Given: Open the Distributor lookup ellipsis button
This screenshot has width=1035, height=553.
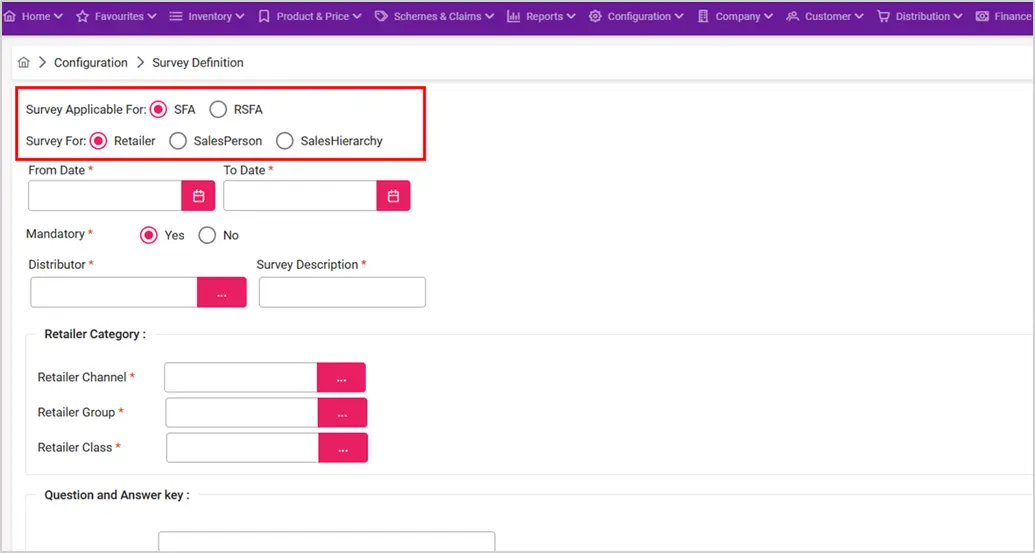Looking at the screenshot, I should click(x=222, y=292).
